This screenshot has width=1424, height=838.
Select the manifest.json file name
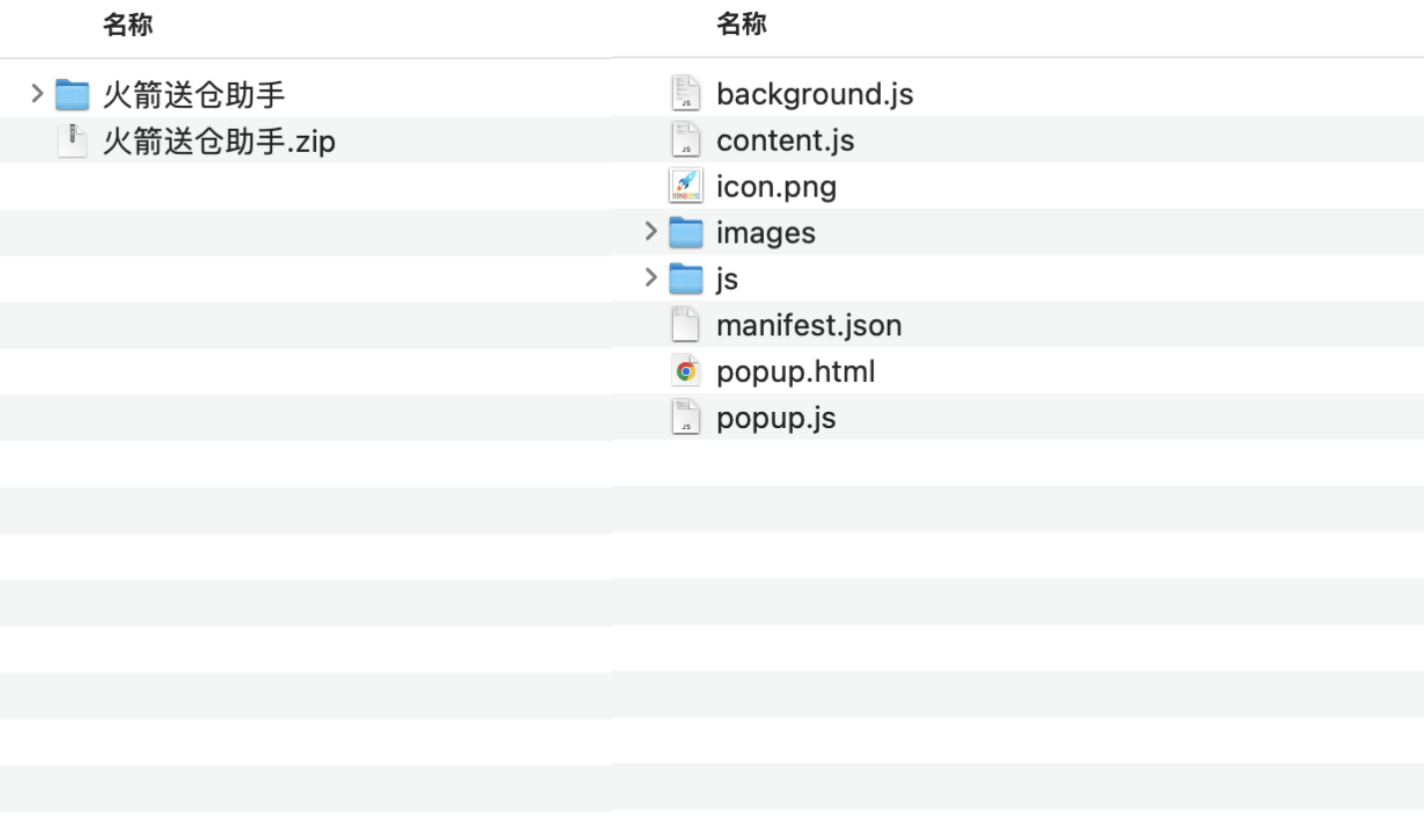[x=809, y=325]
